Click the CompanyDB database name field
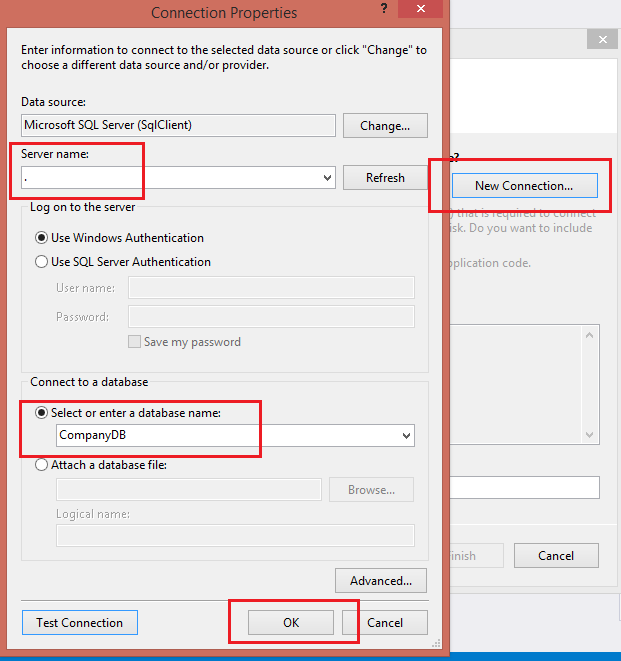Screen dimensions: 621x661 click(225, 436)
